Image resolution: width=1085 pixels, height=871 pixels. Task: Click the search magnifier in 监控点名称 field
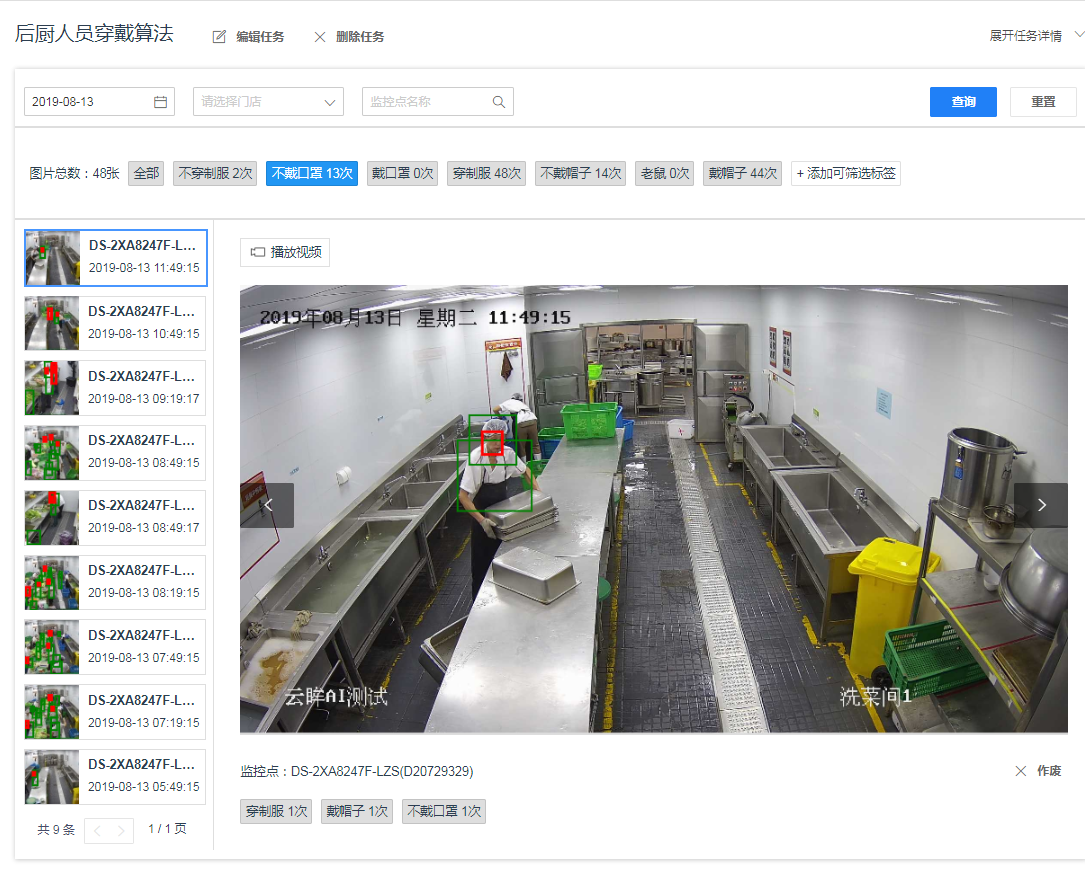500,101
